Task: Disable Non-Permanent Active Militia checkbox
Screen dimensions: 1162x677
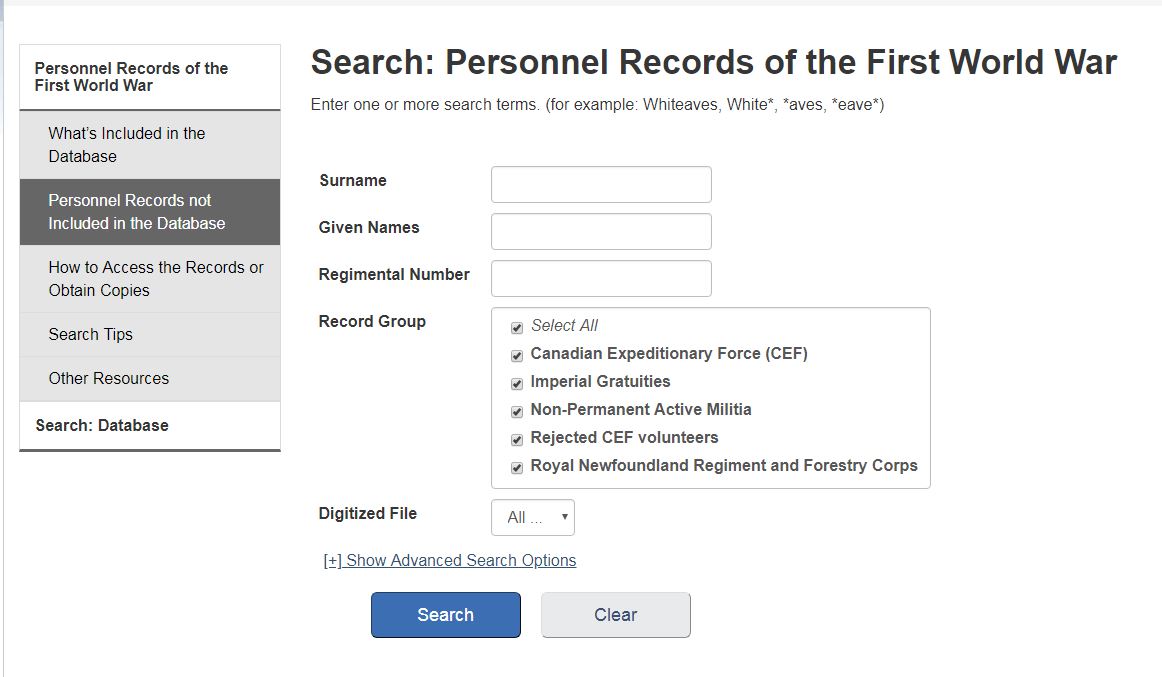Action: [517, 411]
